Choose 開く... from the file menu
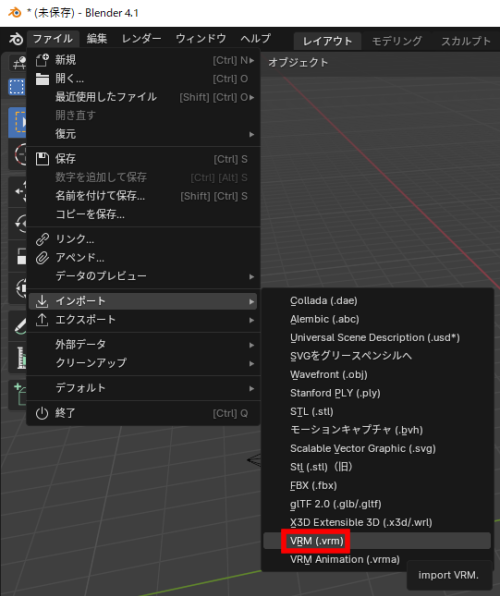500x596 pixels. [144, 79]
